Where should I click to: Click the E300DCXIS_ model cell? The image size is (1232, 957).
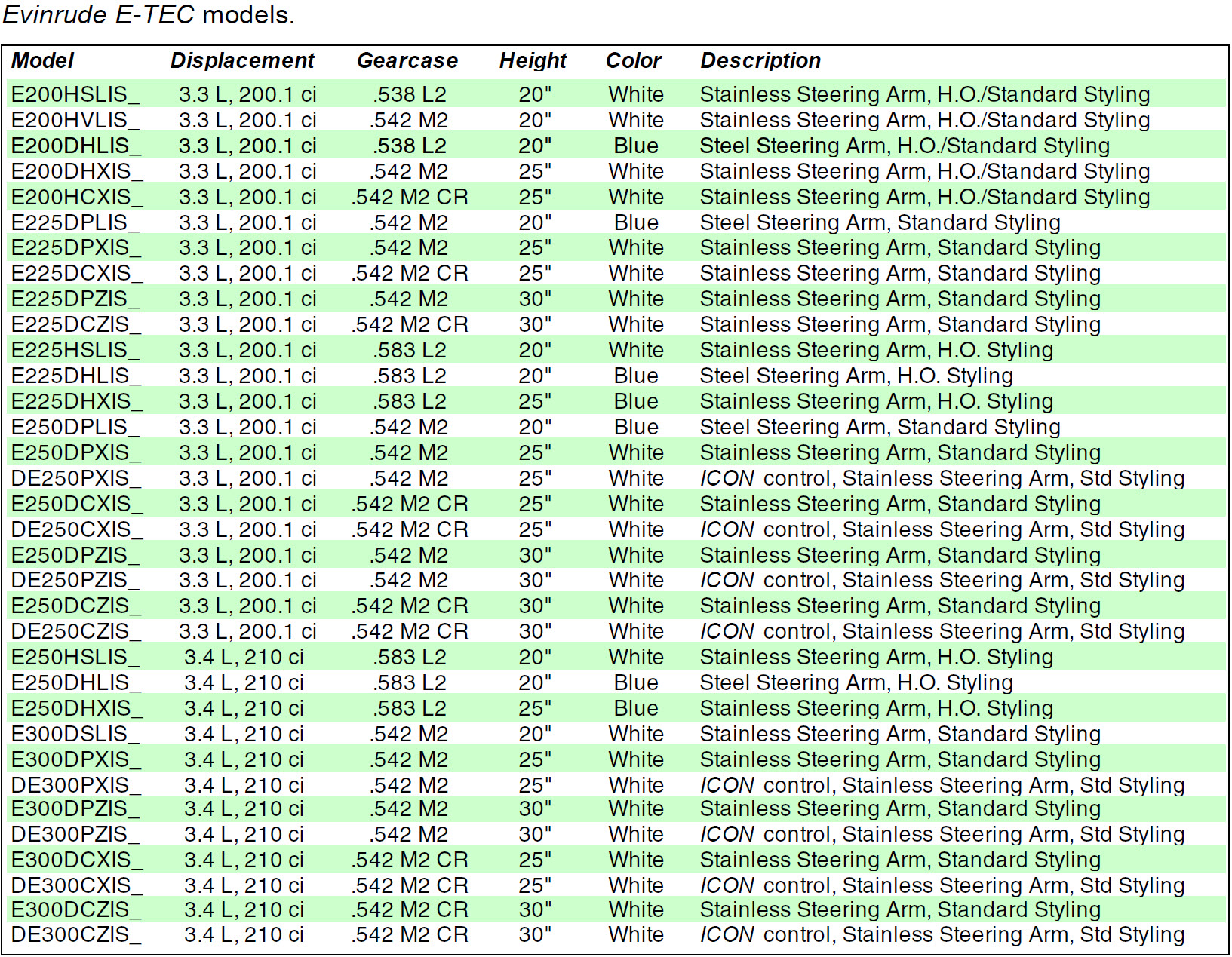75,860
